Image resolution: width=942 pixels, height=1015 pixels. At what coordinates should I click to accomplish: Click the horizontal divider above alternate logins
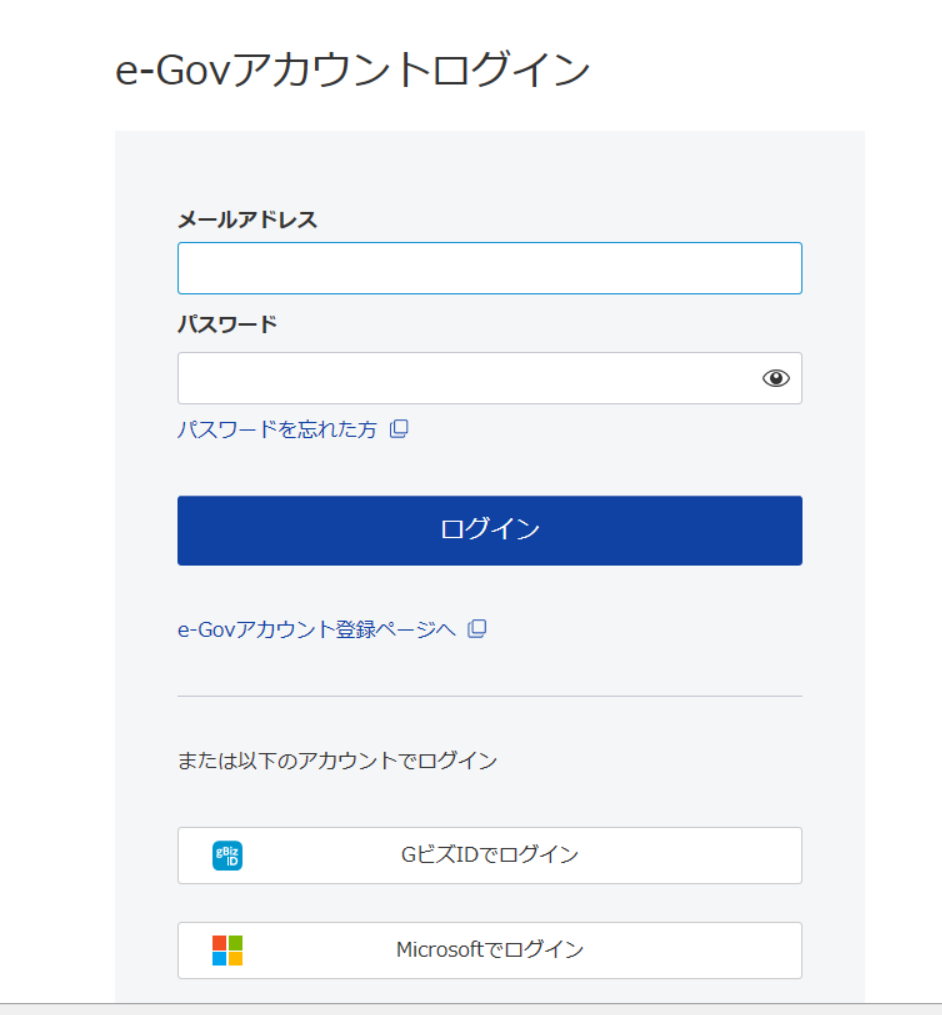(x=489, y=697)
